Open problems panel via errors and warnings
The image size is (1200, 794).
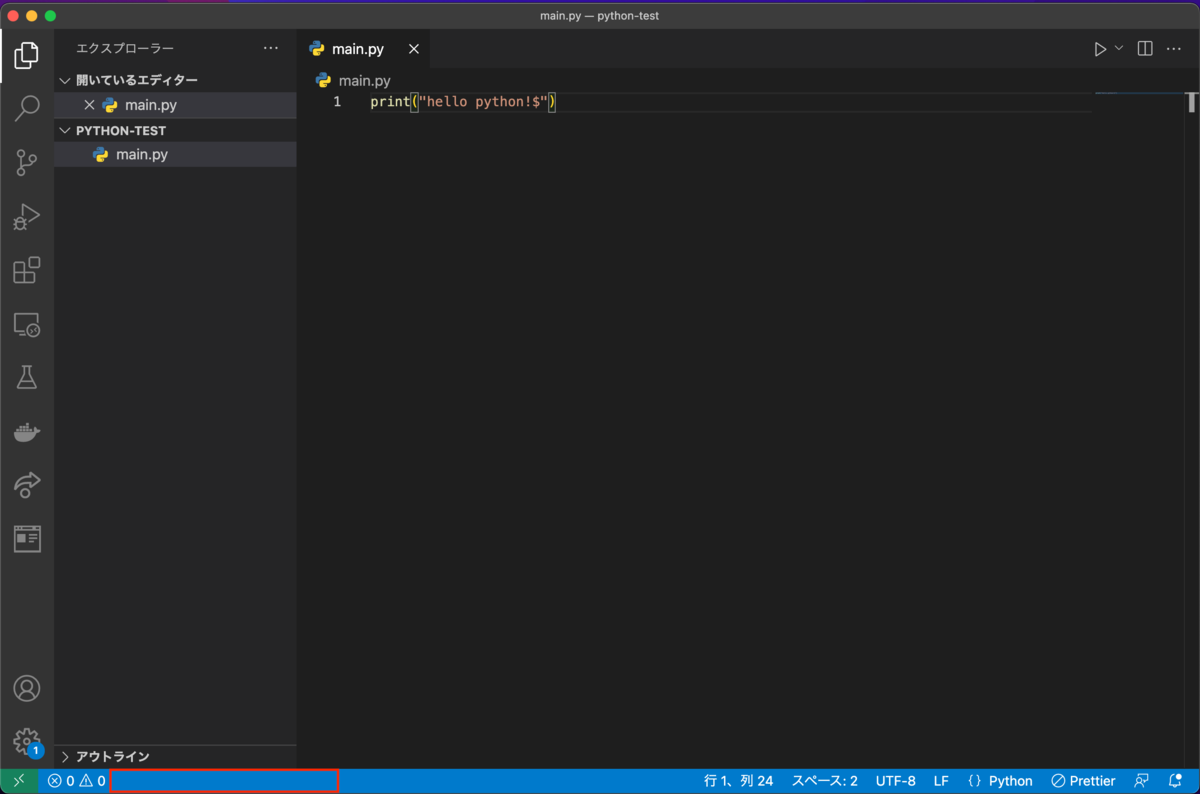tap(77, 781)
